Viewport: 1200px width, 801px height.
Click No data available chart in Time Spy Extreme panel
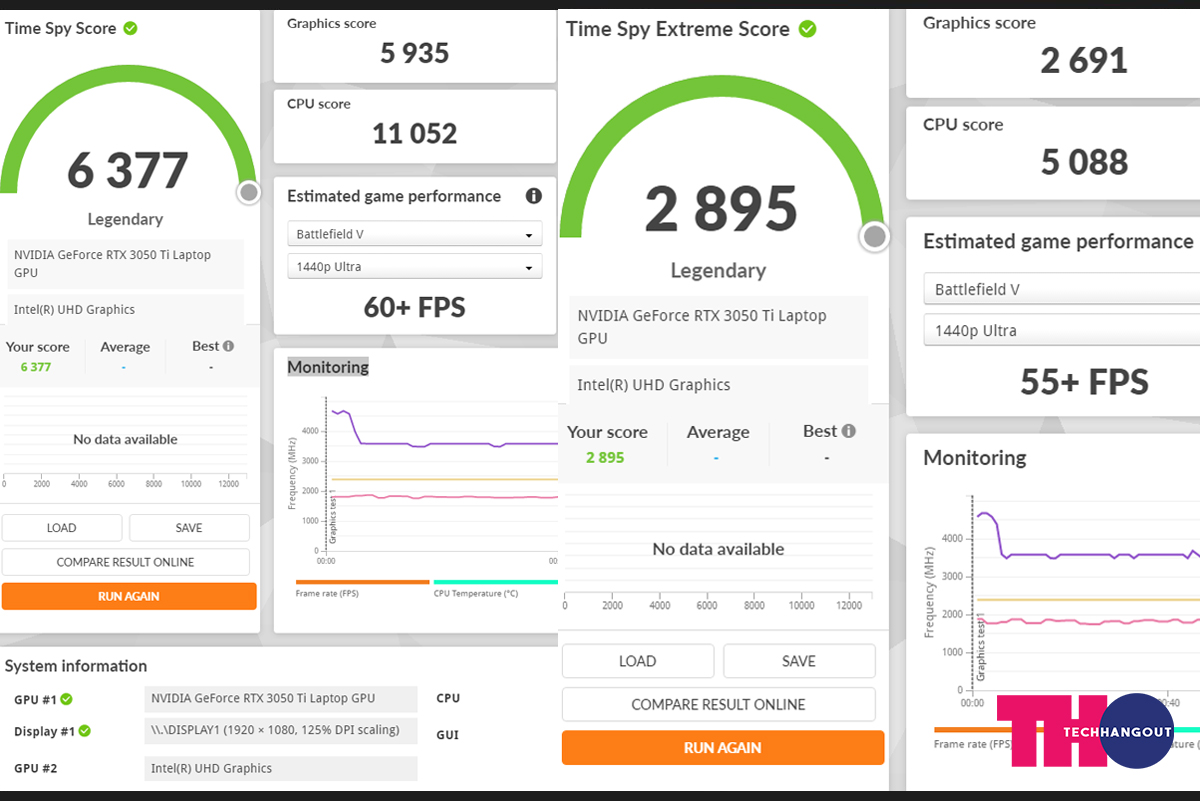click(x=718, y=549)
